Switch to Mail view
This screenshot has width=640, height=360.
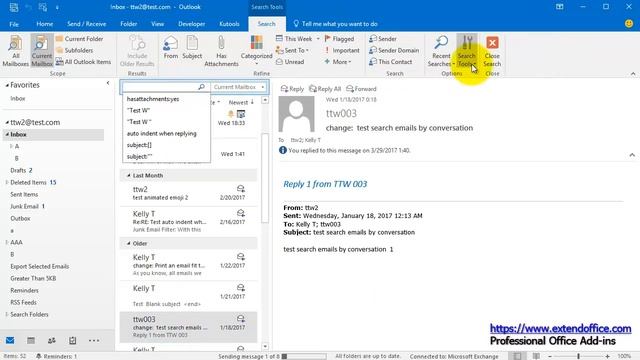pyautogui.click(x=10, y=340)
